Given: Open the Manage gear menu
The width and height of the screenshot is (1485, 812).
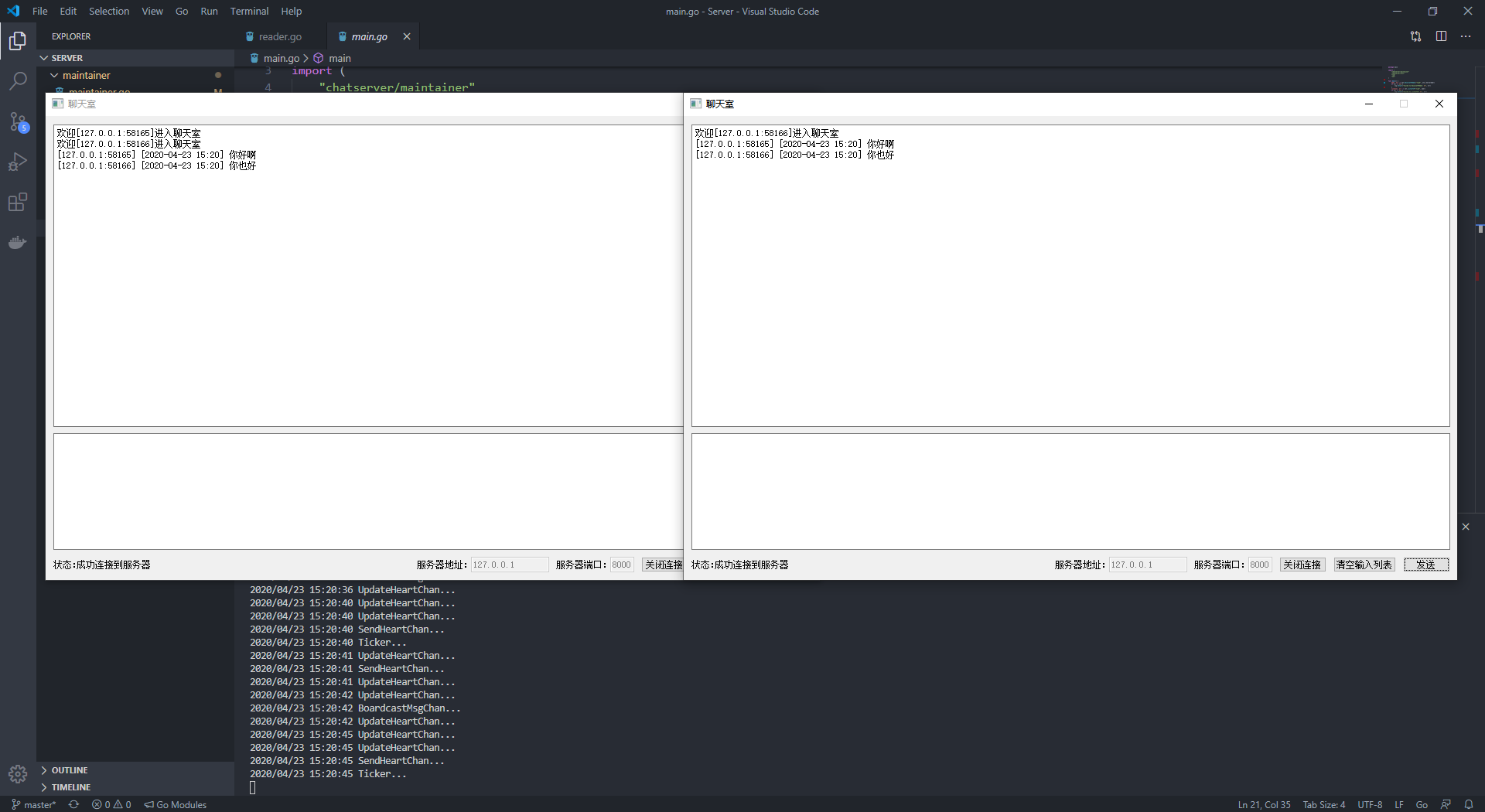Looking at the screenshot, I should [x=18, y=773].
